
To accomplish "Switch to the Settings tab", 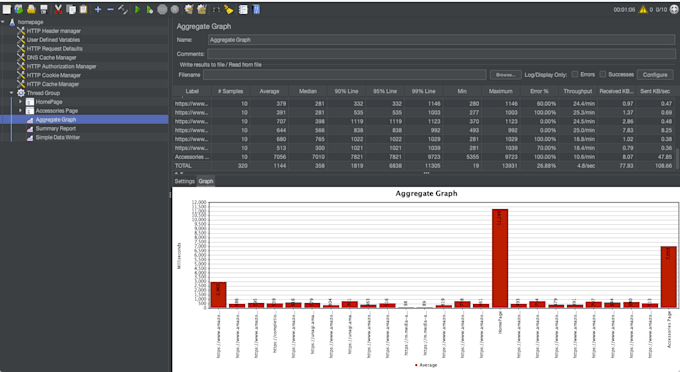I will (184, 181).
